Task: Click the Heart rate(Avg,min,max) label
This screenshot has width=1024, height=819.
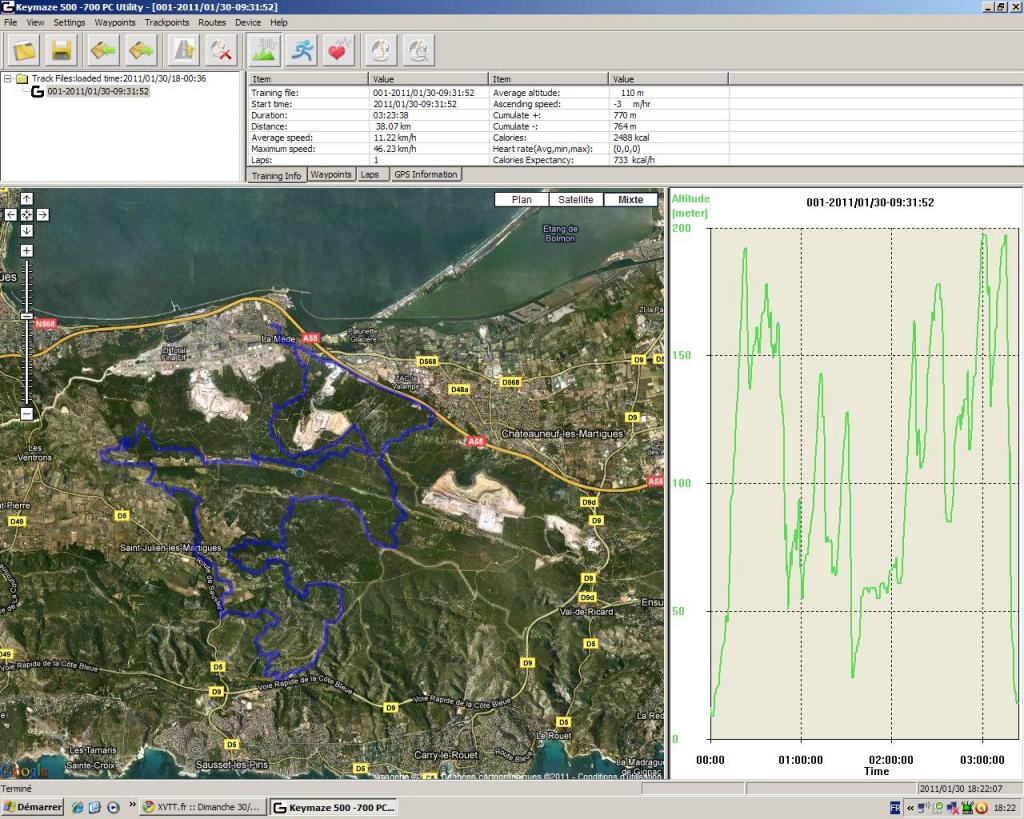Action: pos(543,149)
